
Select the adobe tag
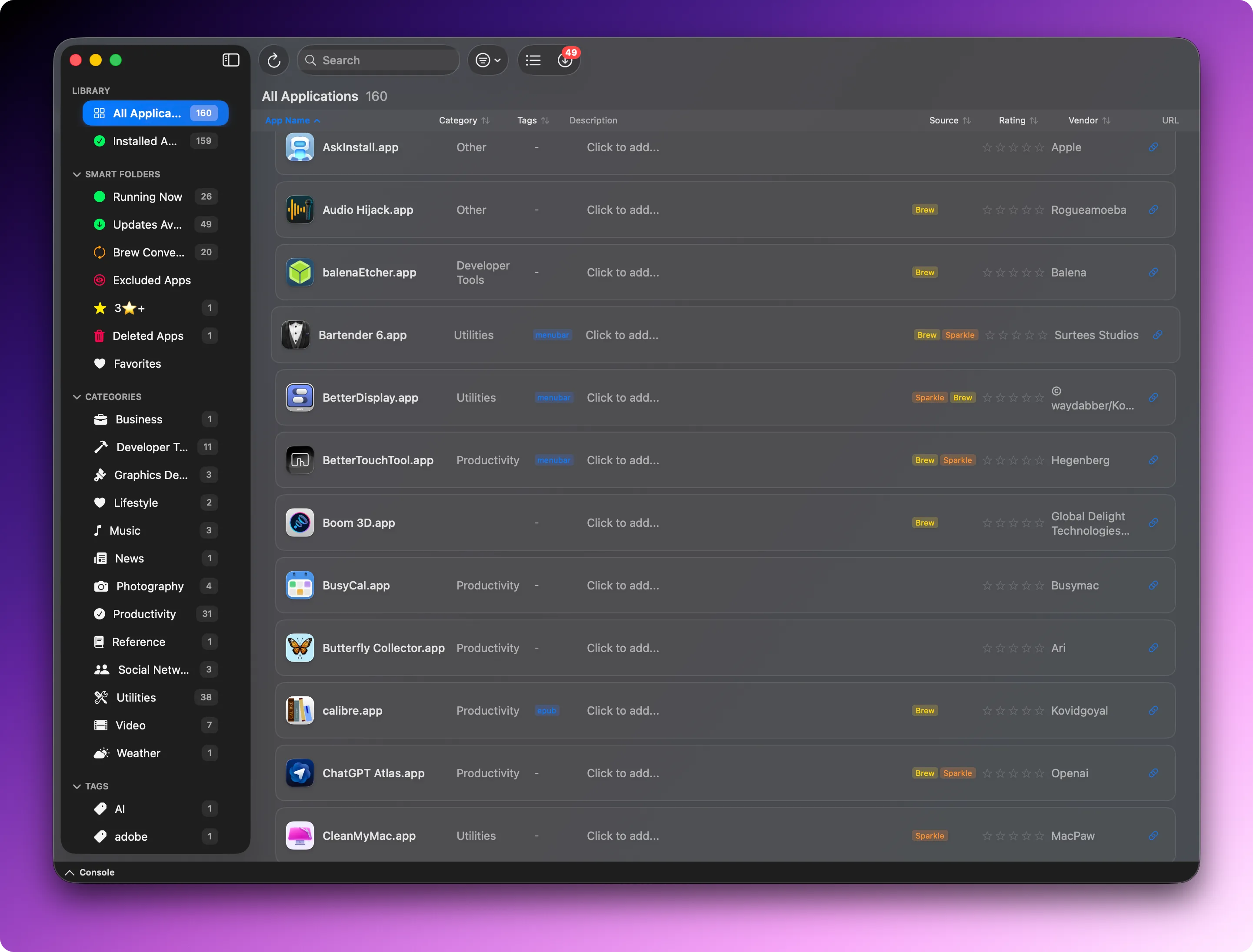(155, 836)
